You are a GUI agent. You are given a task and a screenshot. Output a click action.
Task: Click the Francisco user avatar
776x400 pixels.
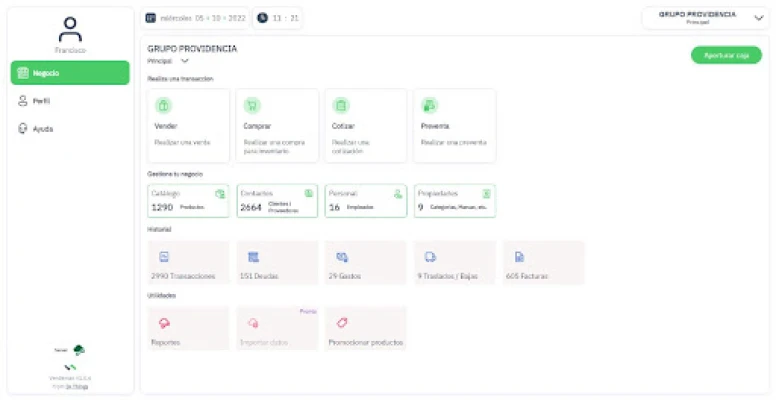coord(70,30)
